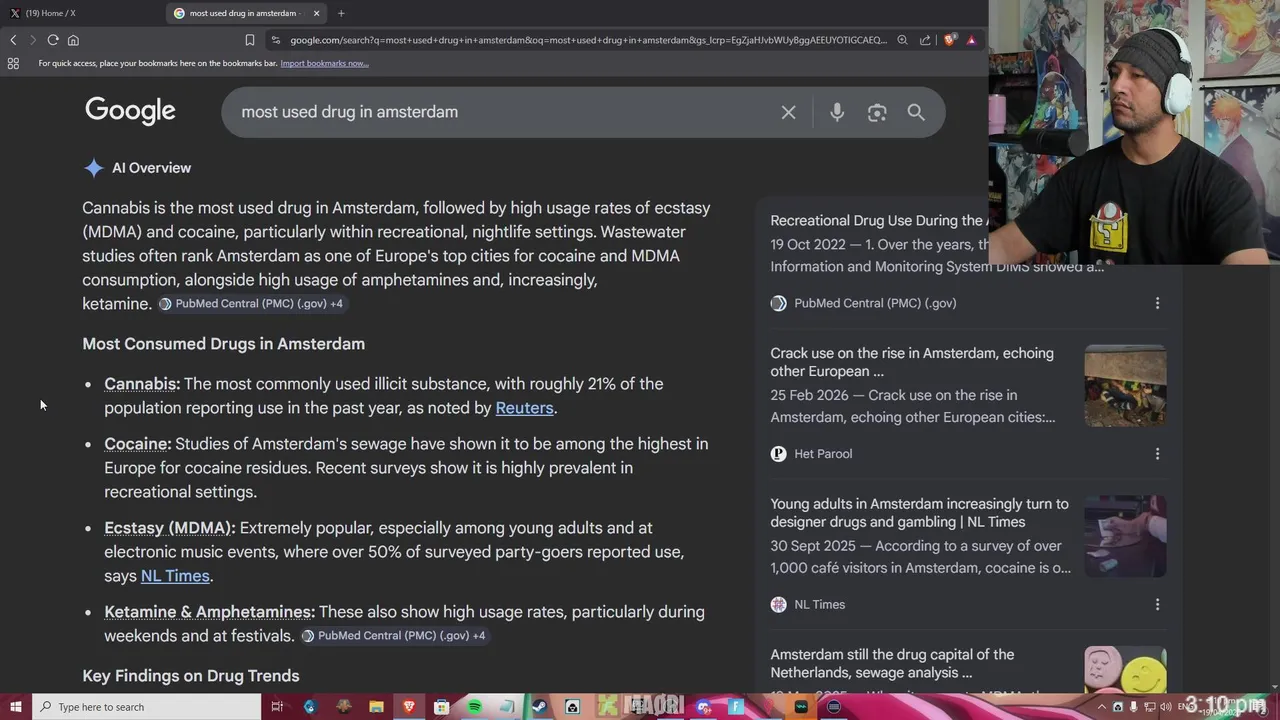Open site settings icon beside the URL

(x=276, y=40)
